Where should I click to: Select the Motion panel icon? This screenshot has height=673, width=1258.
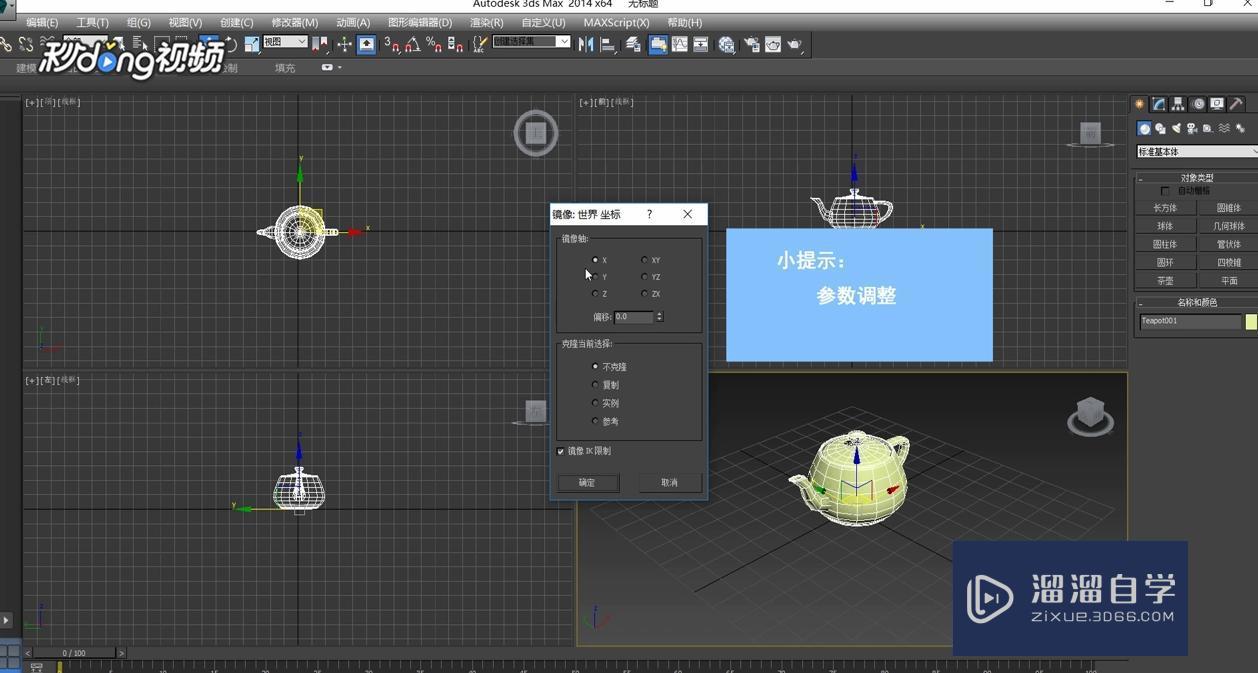1198,103
